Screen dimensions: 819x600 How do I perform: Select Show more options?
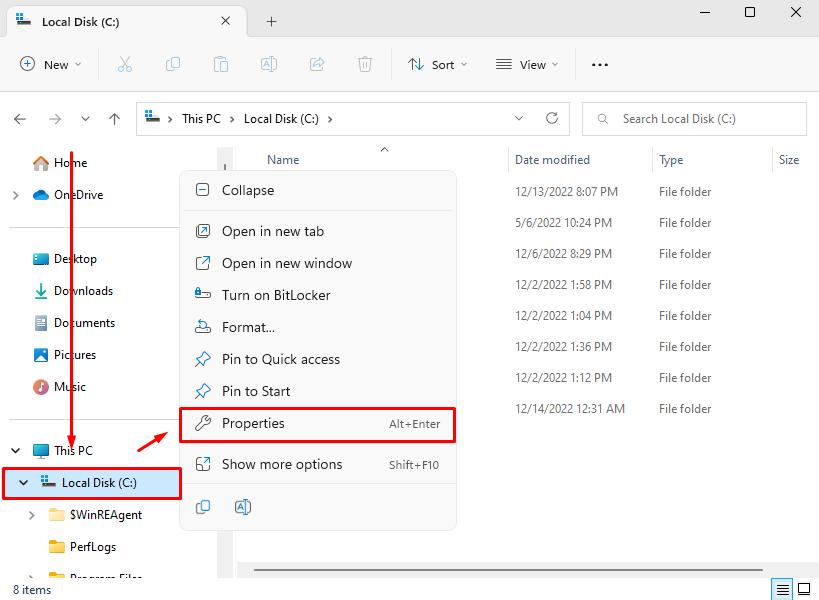pyautogui.click(x=318, y=464)
